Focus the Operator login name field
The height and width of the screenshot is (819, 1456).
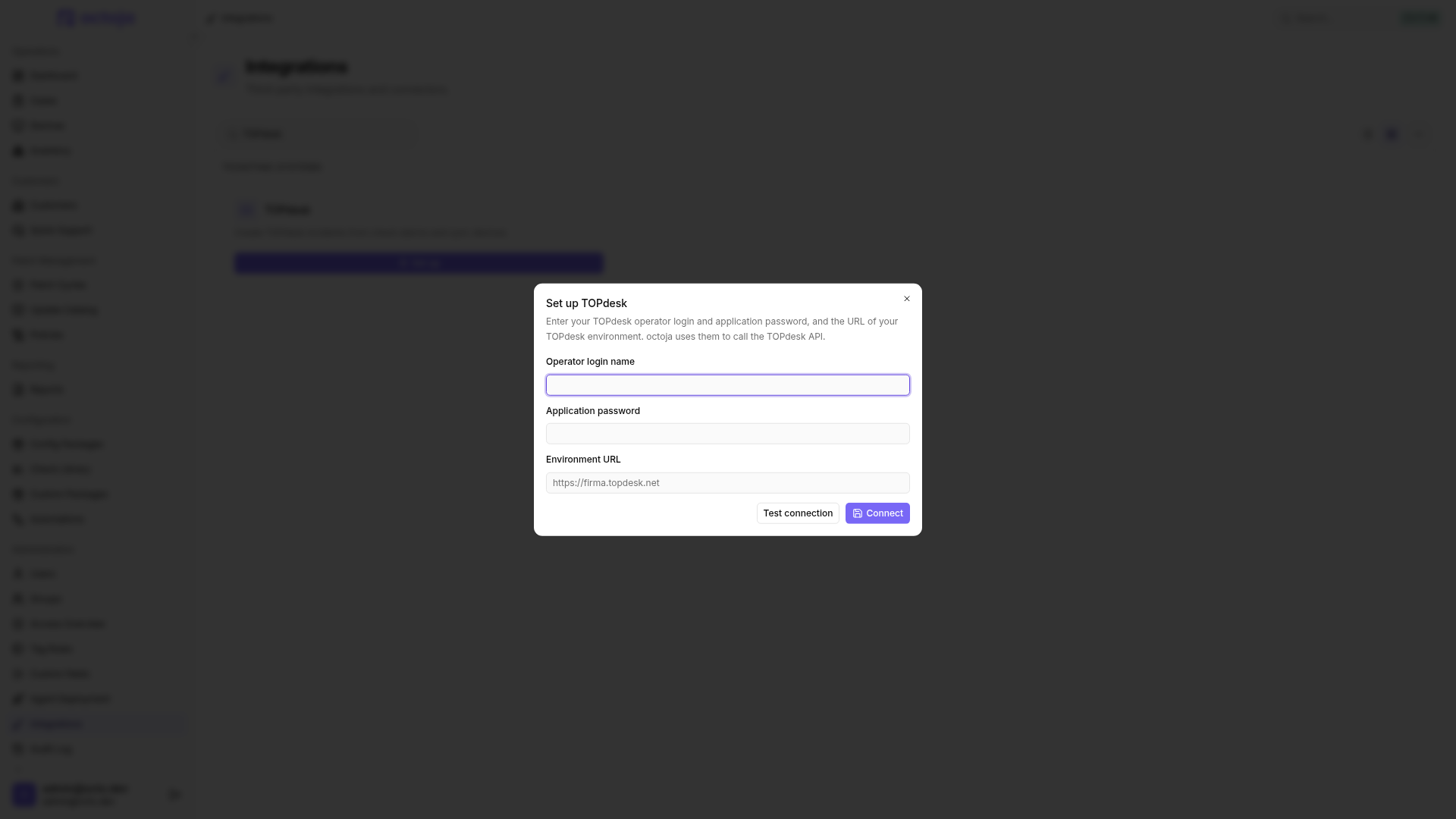(x=728, y=385)
